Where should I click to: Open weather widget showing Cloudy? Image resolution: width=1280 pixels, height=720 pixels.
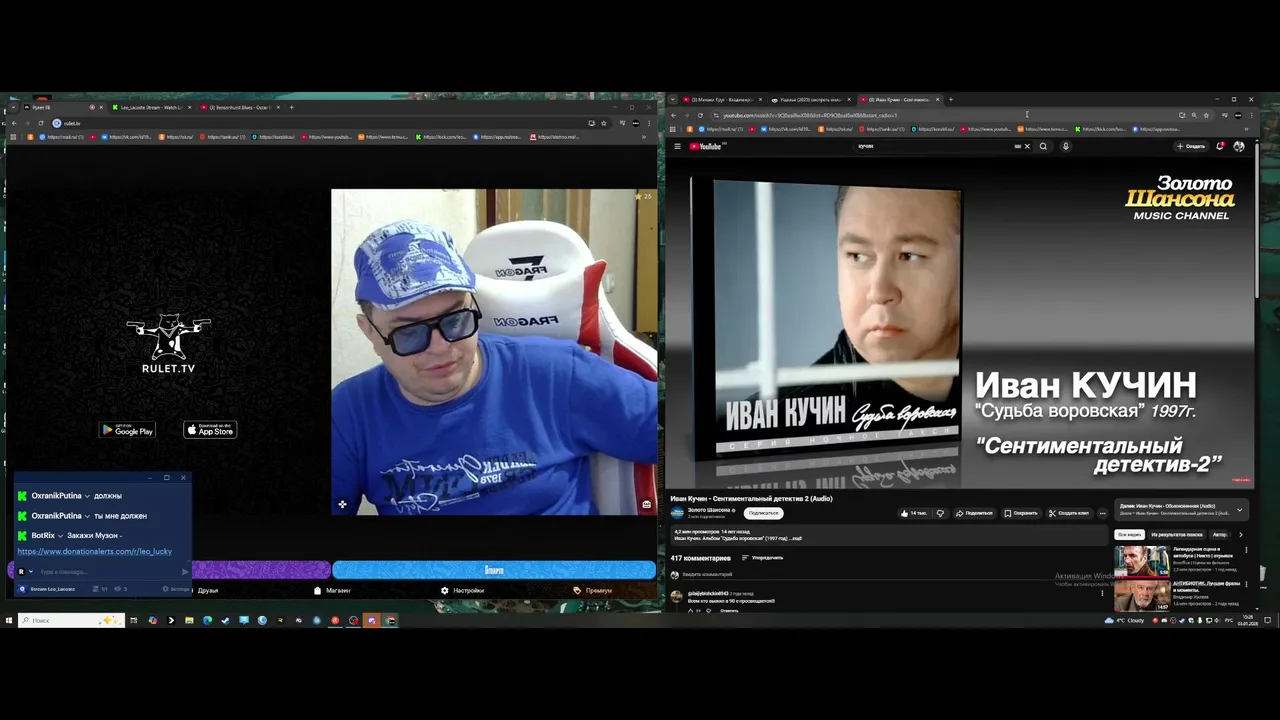pos(1126,621)
